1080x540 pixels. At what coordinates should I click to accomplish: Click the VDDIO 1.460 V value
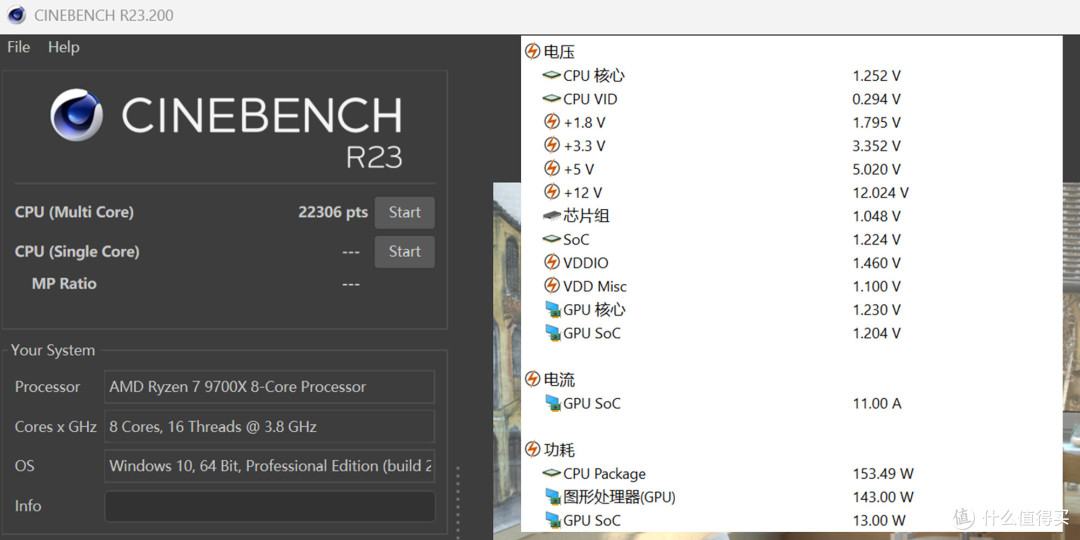[876, 263]
